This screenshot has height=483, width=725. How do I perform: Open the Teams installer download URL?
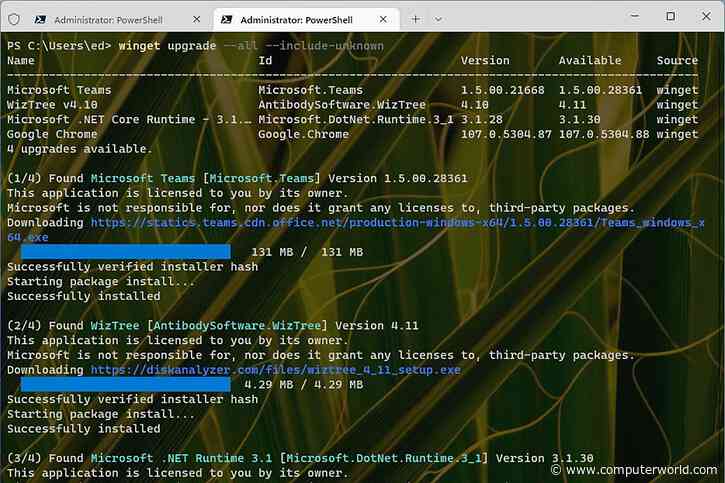[x=356, y=230]
